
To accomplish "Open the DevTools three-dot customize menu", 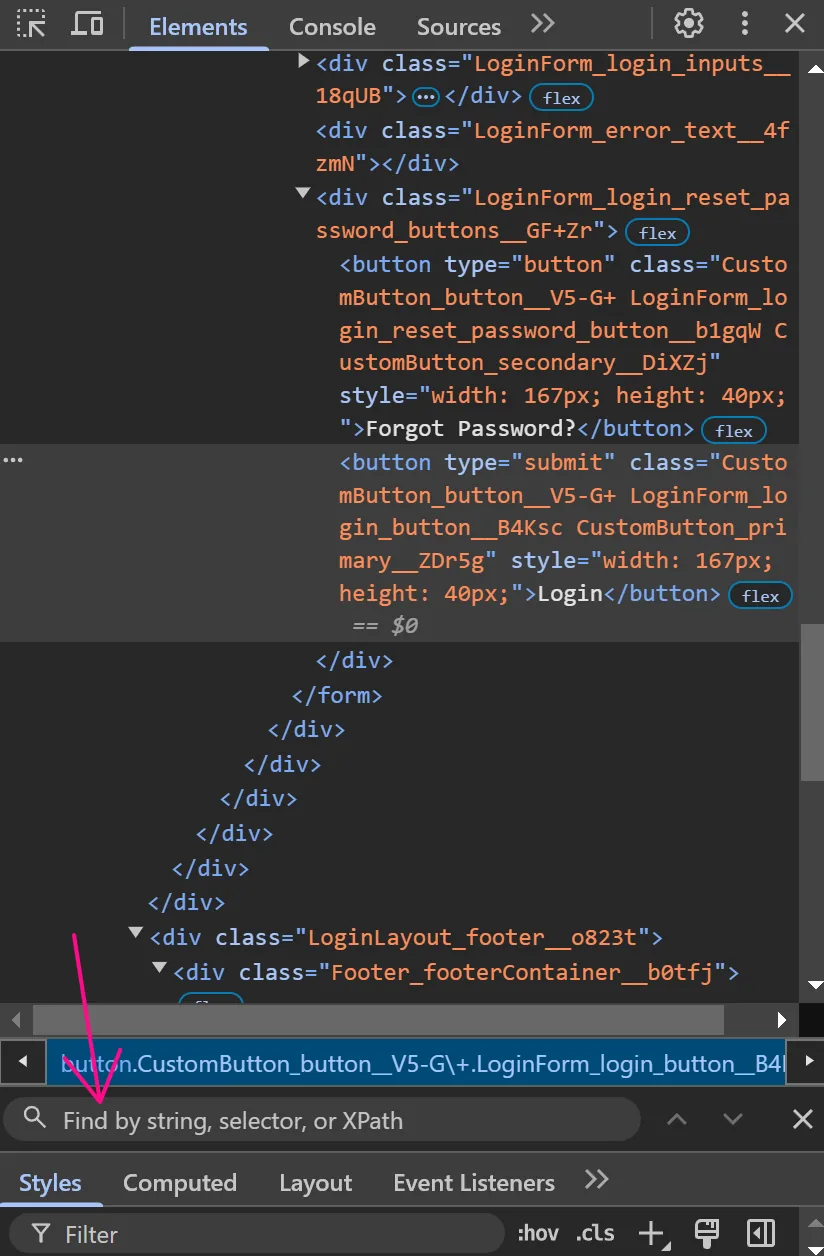I will click(744, 24).
